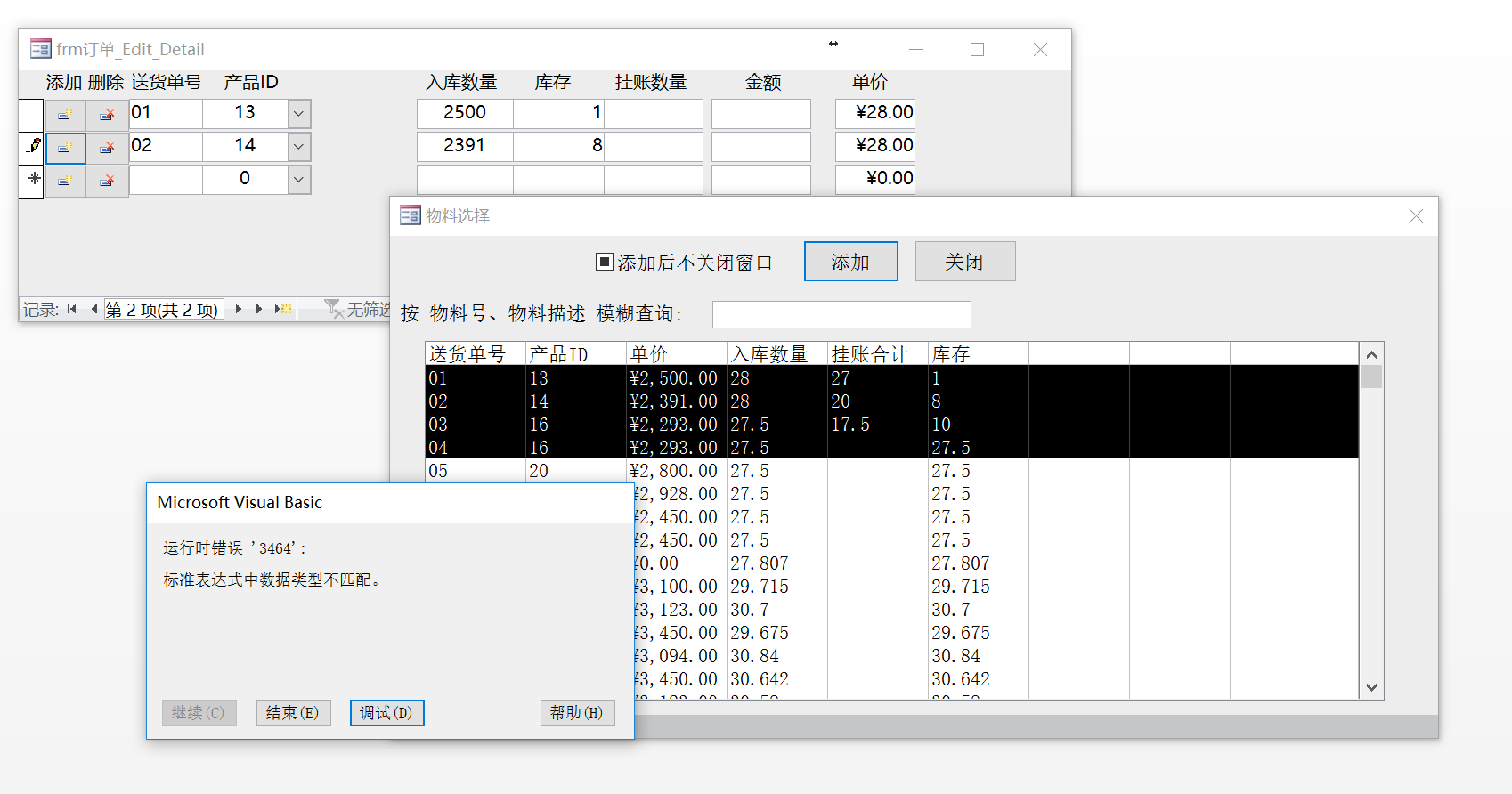The height and width of the screenshot is (794, 1512).
Task: Toggle 添加后不关闭窗口 checkbox
Action: (605, 262)
